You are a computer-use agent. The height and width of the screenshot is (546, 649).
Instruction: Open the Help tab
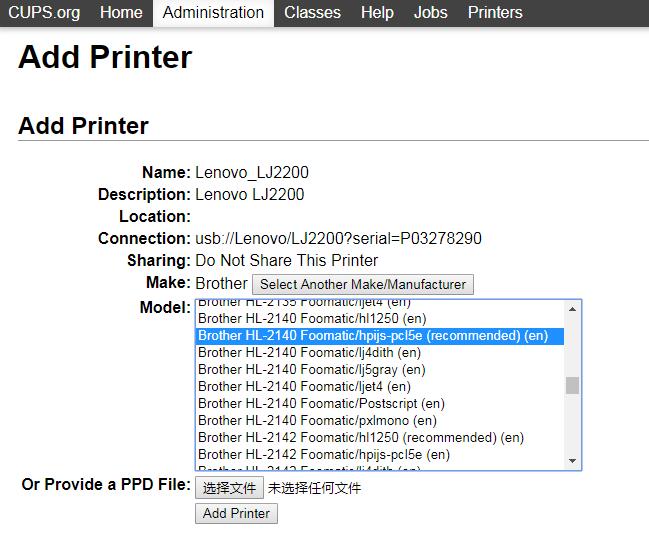coord(377,12)
